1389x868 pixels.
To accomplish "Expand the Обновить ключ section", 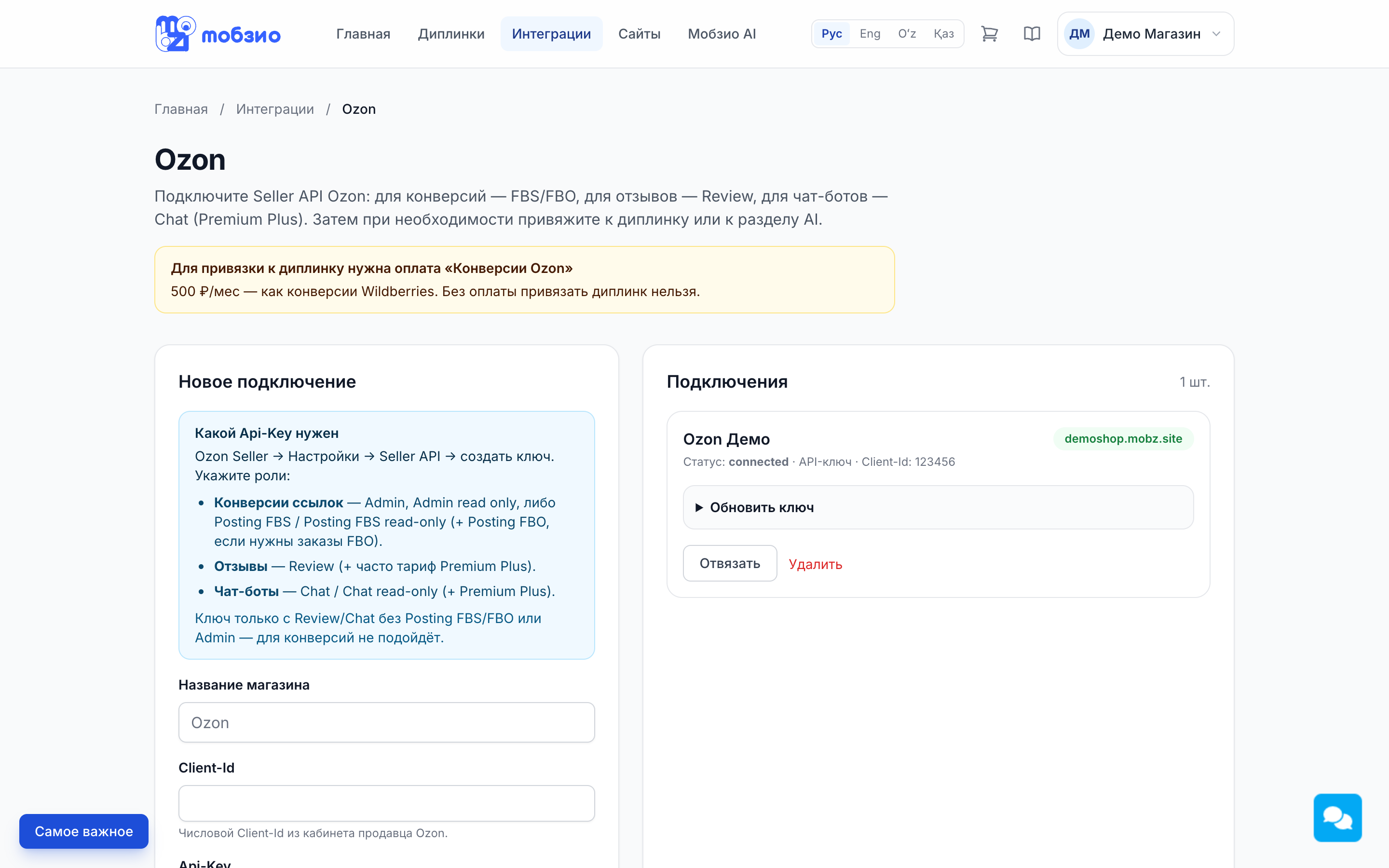I will coord(938,507).
